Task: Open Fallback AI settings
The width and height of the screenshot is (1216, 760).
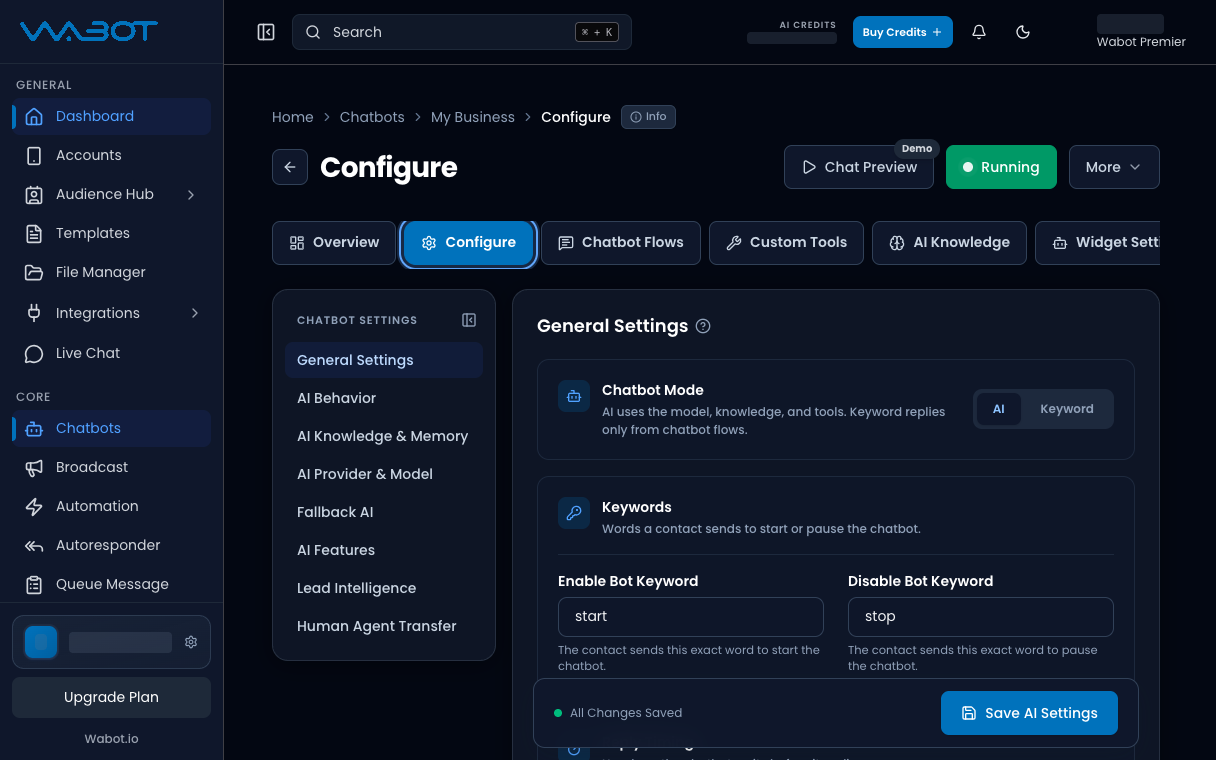Action: click(x=384, y=512)
